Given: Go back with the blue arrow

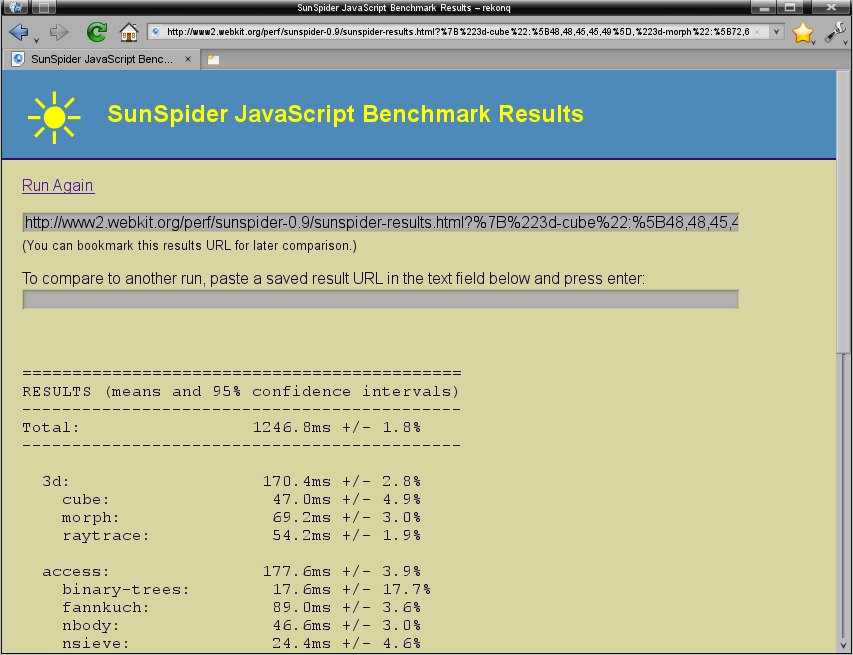Looking at the screenshot, I should tap(19, 32).
